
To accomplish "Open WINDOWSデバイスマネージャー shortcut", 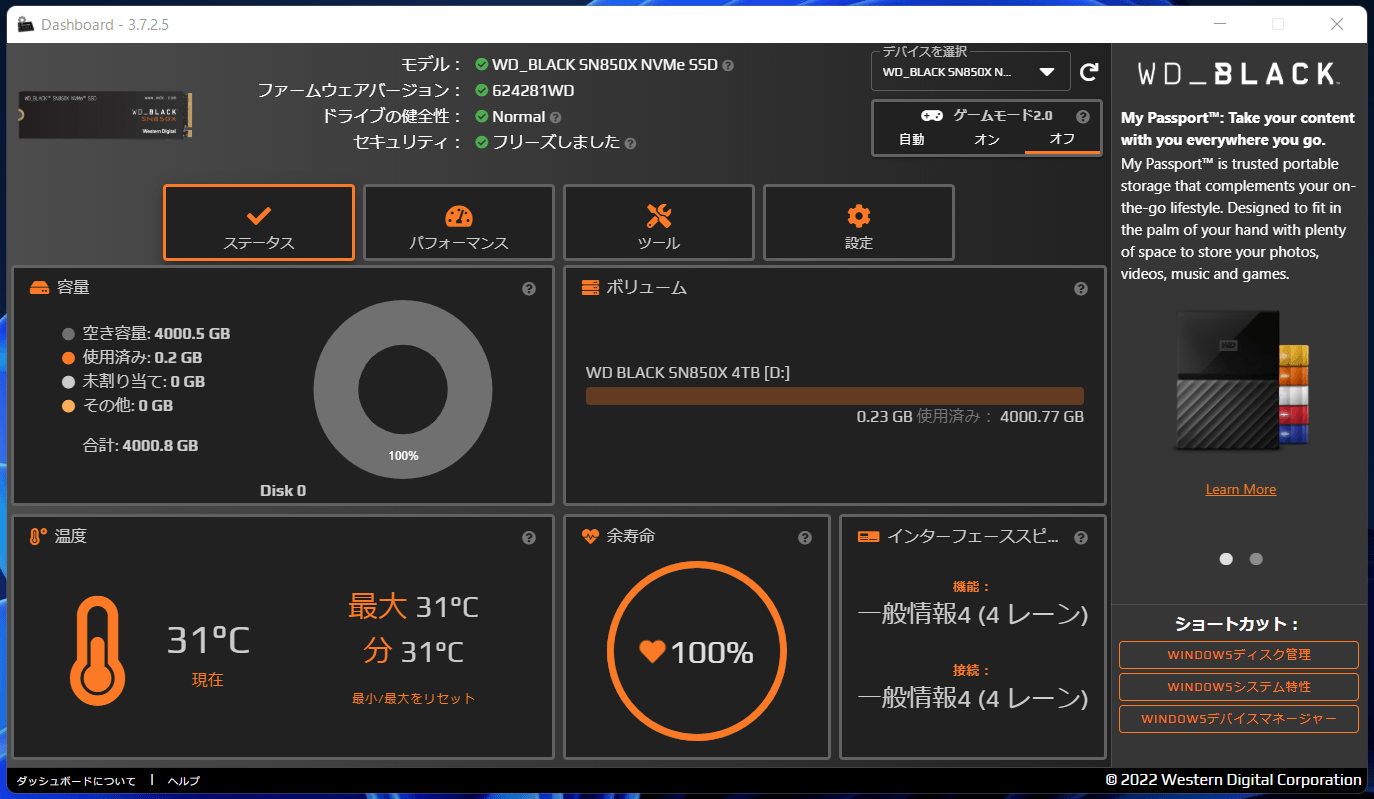I will (x=1239, y=719).
